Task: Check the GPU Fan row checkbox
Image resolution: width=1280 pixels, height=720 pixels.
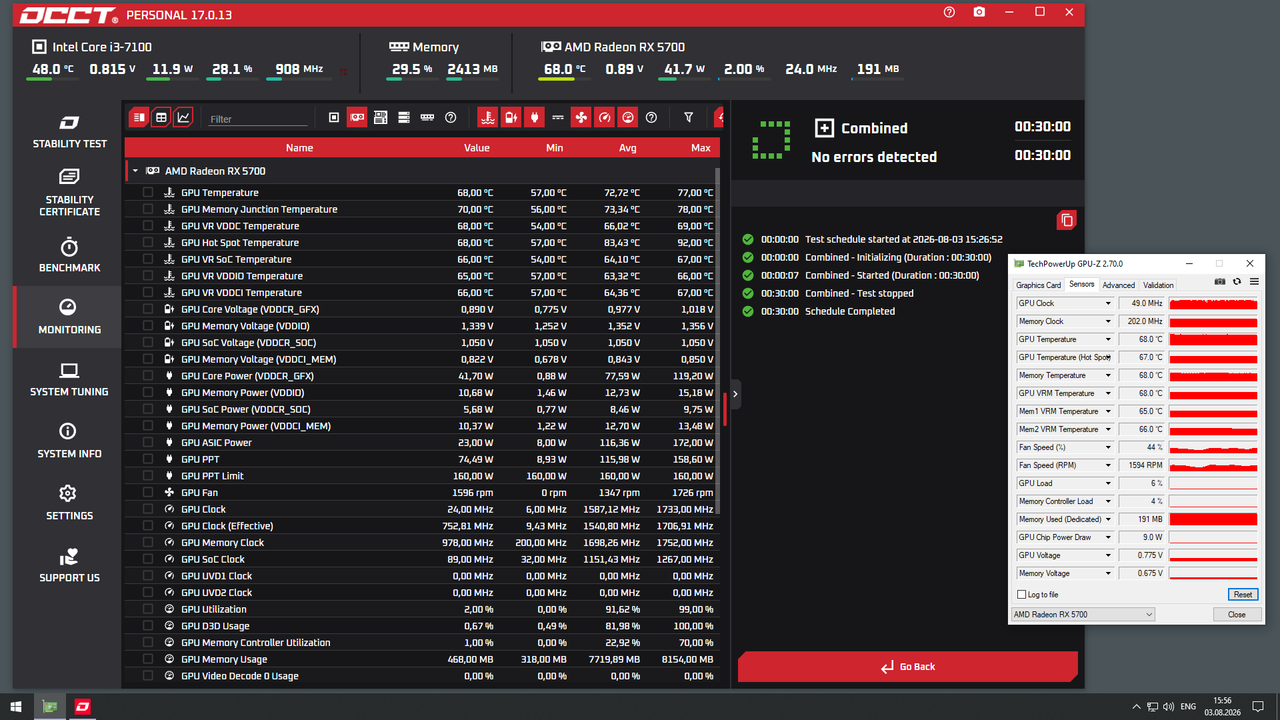Action: pyautogui.click(x=148, y=492)
